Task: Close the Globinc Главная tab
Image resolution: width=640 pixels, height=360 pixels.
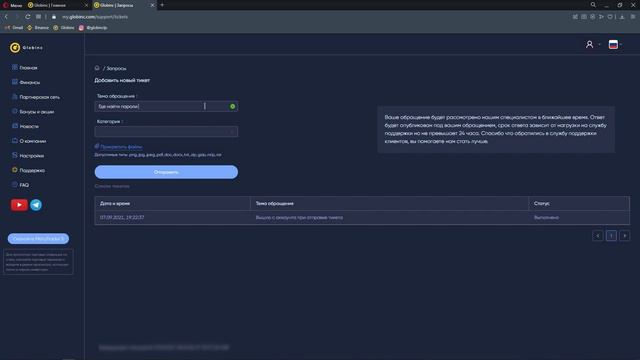Action: (x=86, y=5)
